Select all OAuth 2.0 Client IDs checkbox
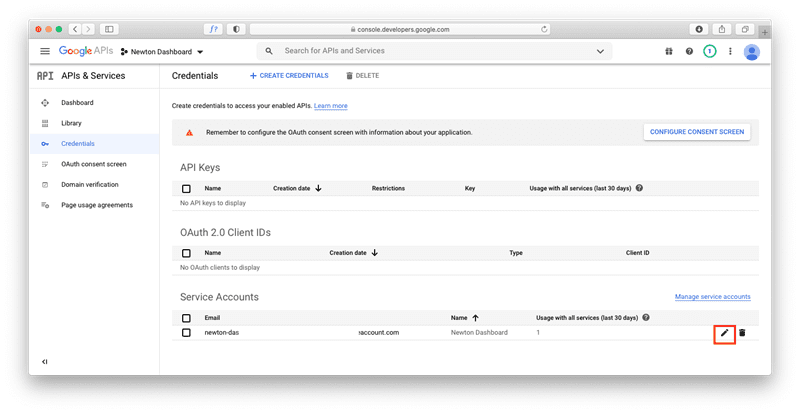 pos(186,253)
